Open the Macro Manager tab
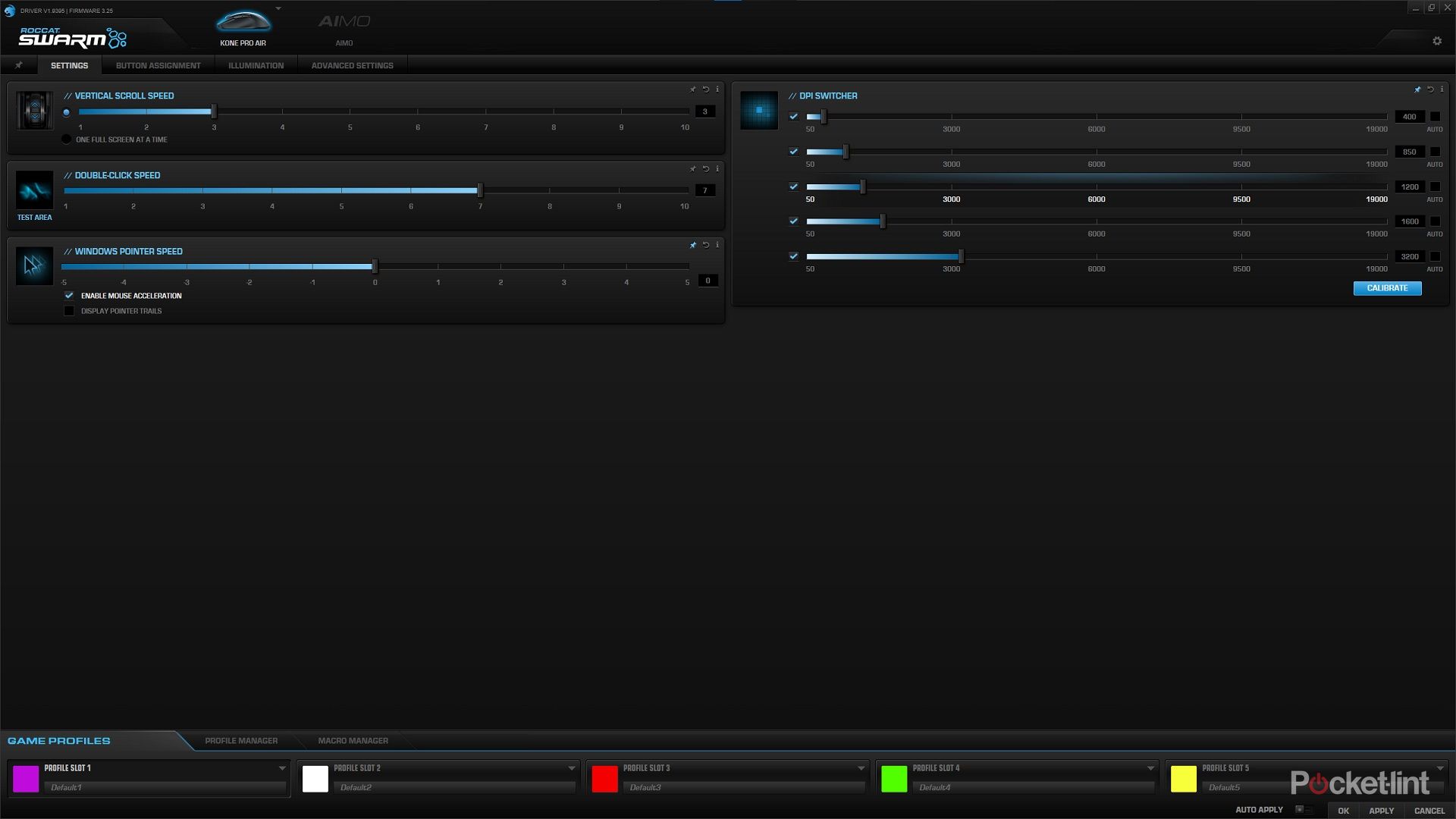The image size is (1456, 819). [353, 741]
